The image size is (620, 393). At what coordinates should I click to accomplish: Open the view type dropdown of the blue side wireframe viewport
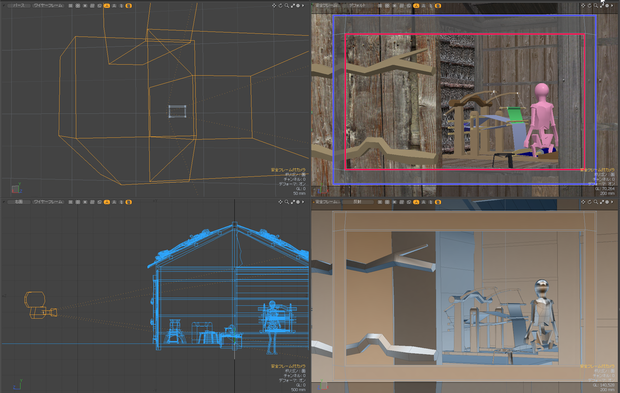pyautogui.click(x=19, y=202)
